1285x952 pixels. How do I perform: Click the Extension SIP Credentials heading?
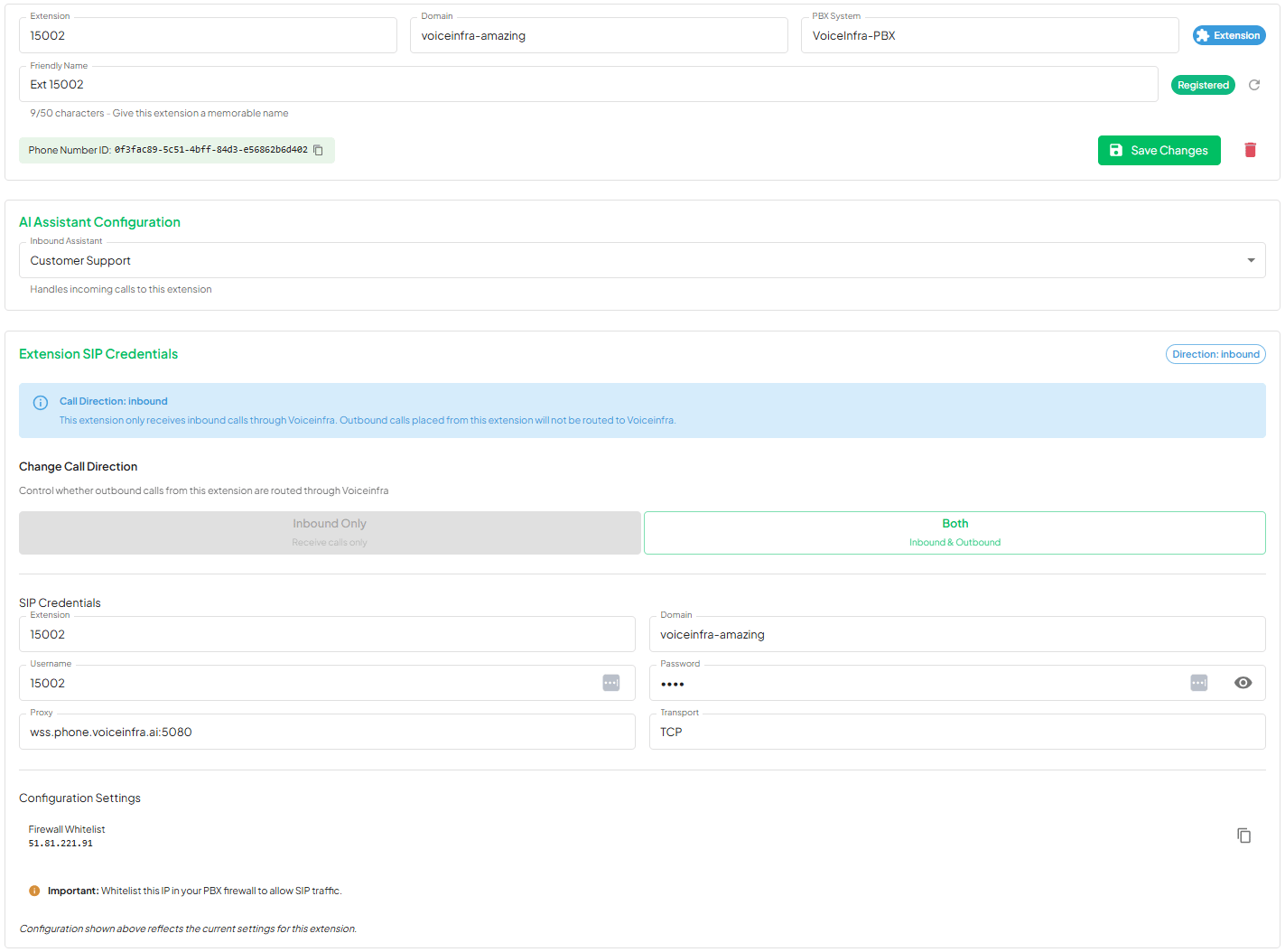click(98, 354)
